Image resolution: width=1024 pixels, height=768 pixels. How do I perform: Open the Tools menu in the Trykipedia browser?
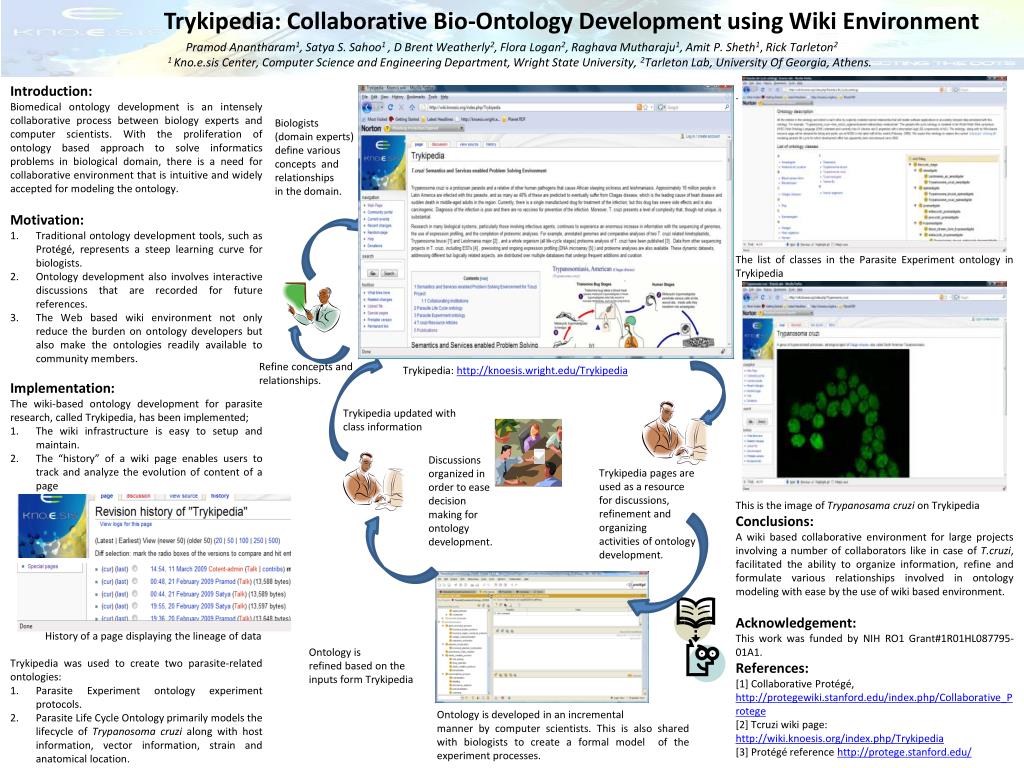click(x=433, y=97)
